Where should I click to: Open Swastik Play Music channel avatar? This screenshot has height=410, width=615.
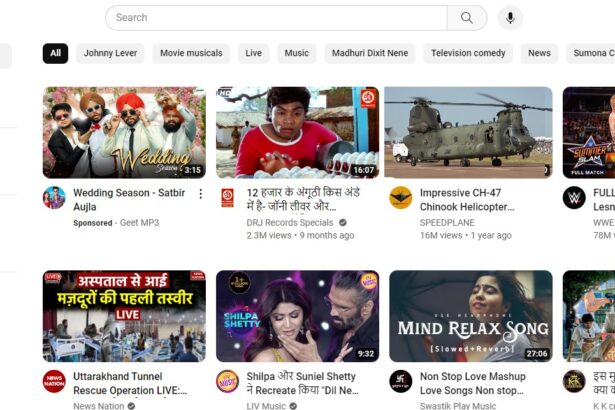point(400,381)
